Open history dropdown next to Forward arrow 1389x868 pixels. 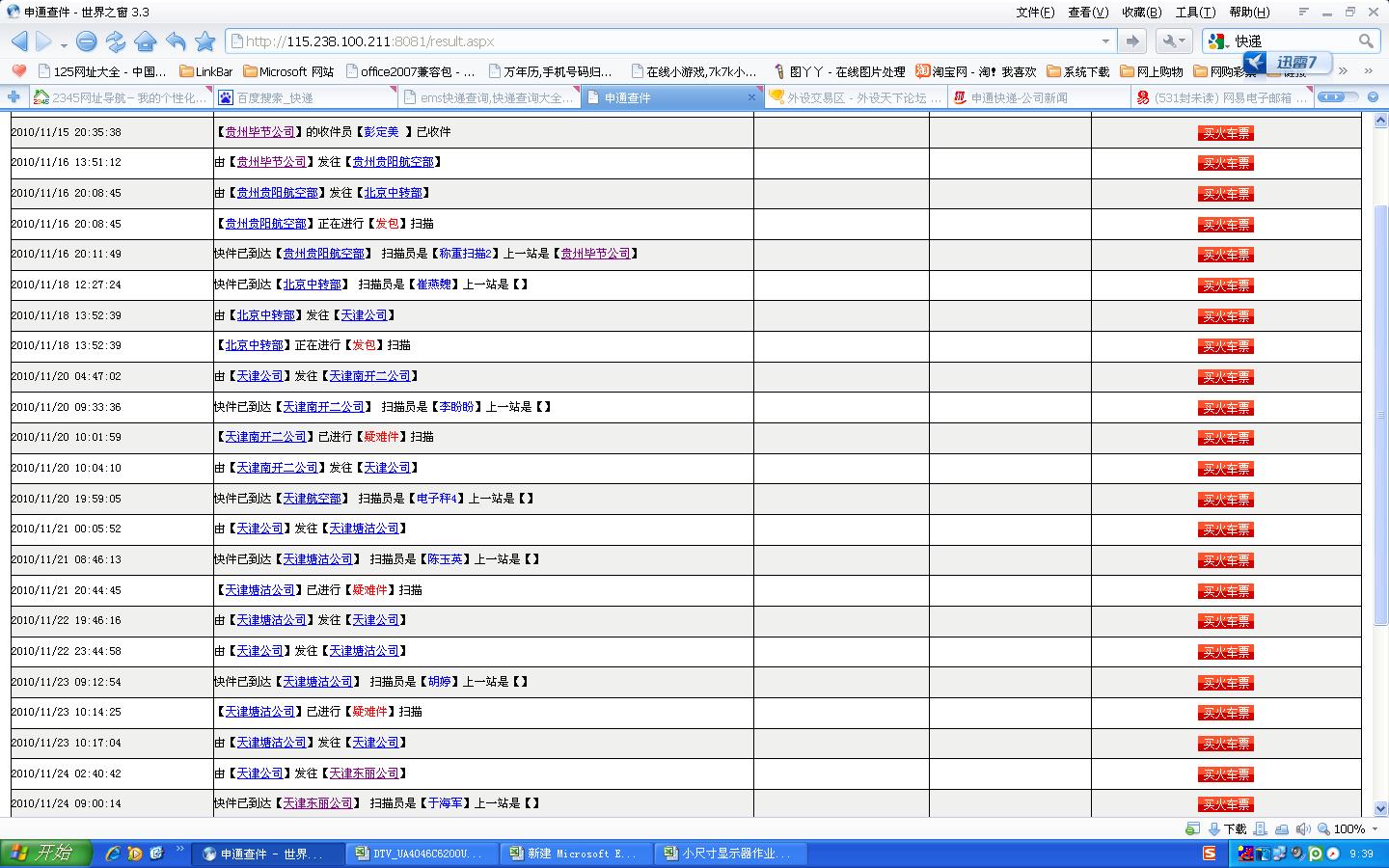click(64, 44)
